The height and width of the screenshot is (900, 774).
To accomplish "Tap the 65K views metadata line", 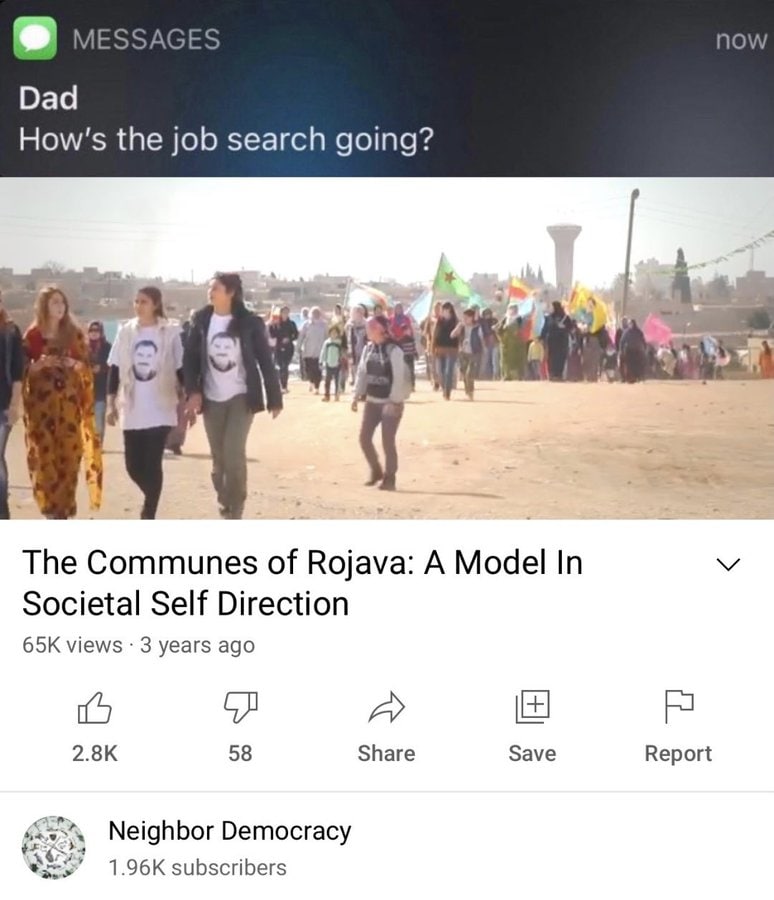I will point(138,645).
